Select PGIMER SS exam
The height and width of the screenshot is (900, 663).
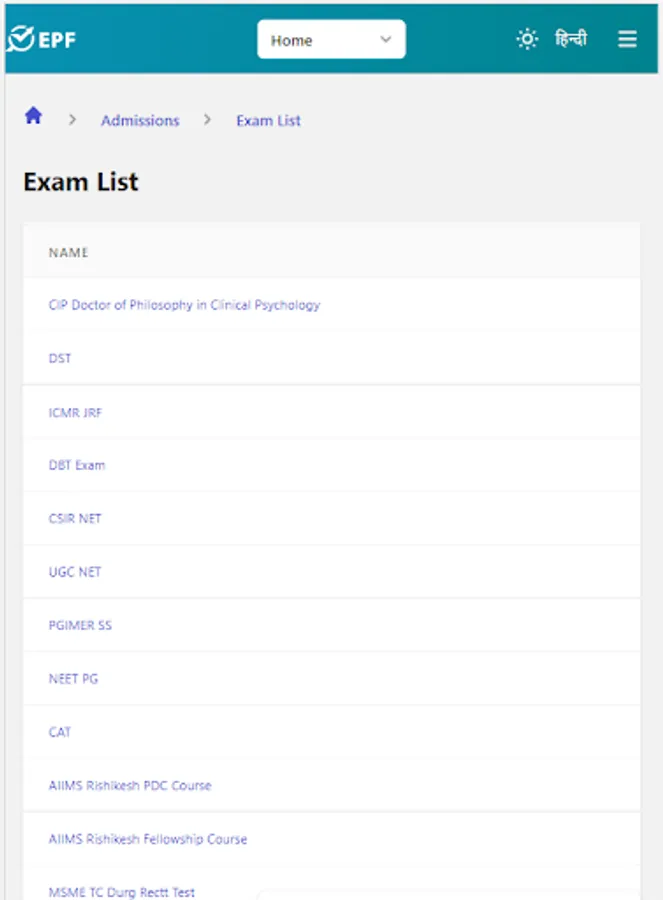click(80, 625)
